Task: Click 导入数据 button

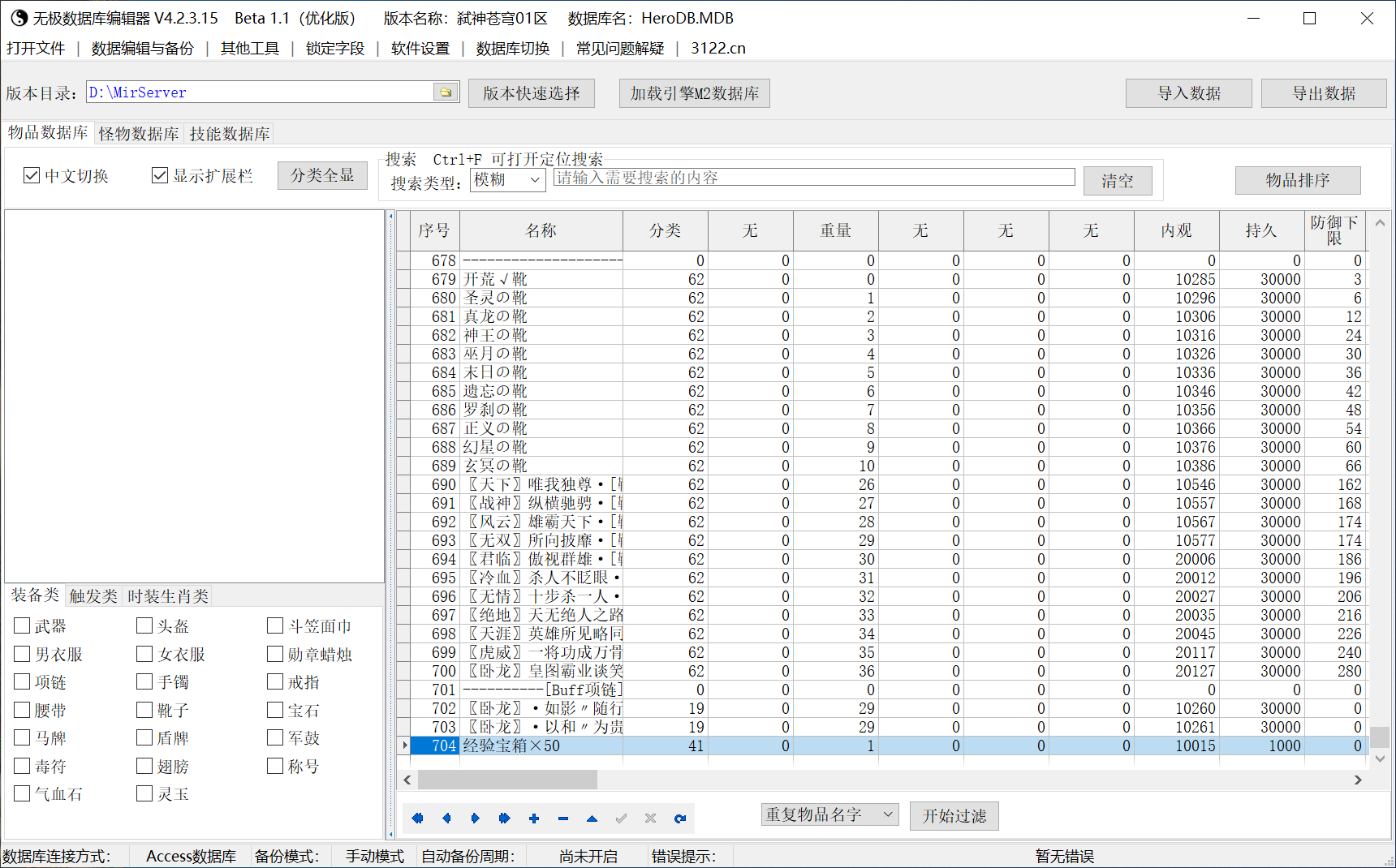Action: tap(1189, 93)
